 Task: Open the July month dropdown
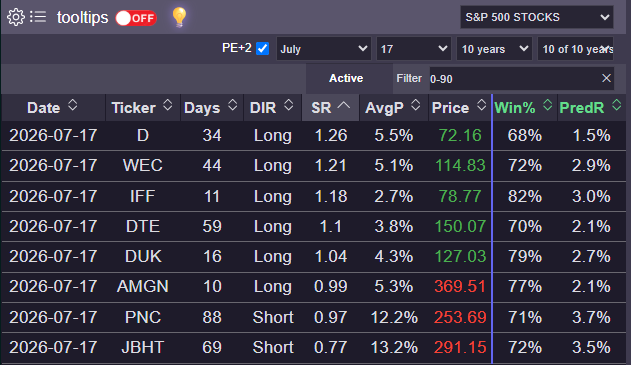(x=324, y=49)
